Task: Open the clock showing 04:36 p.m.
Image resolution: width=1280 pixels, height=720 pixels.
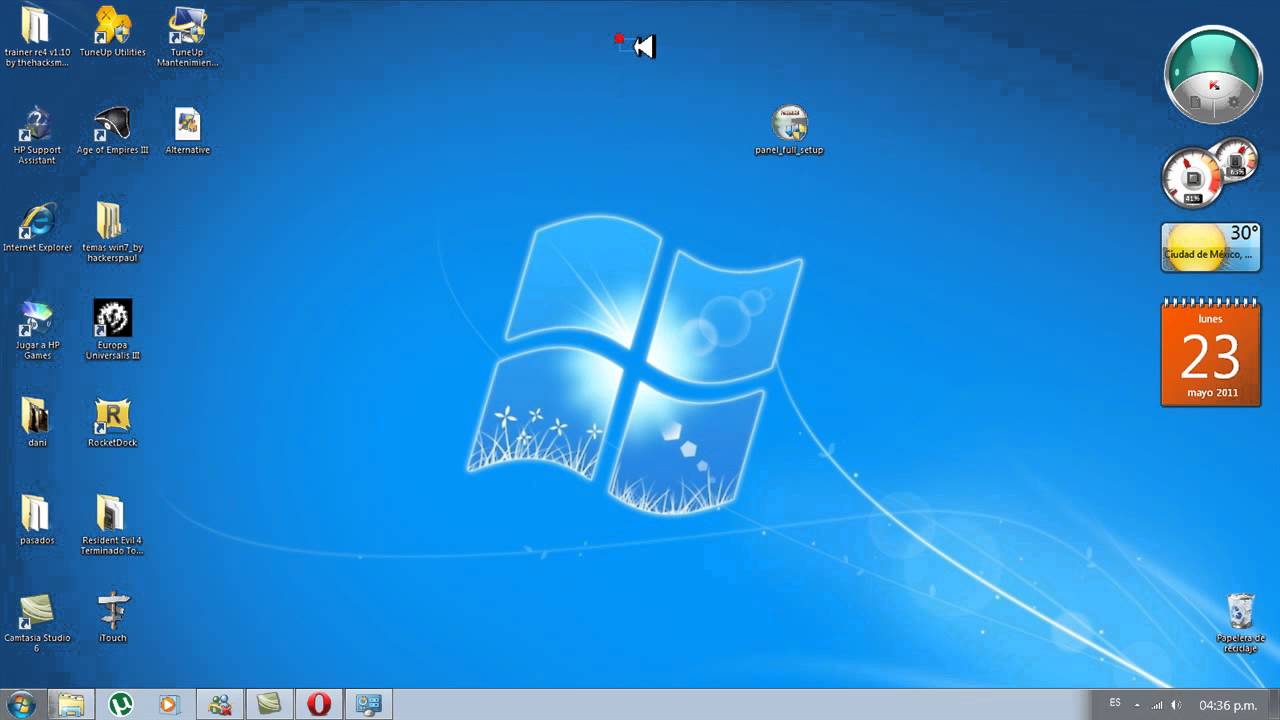Action: (x=1228, y=705)
